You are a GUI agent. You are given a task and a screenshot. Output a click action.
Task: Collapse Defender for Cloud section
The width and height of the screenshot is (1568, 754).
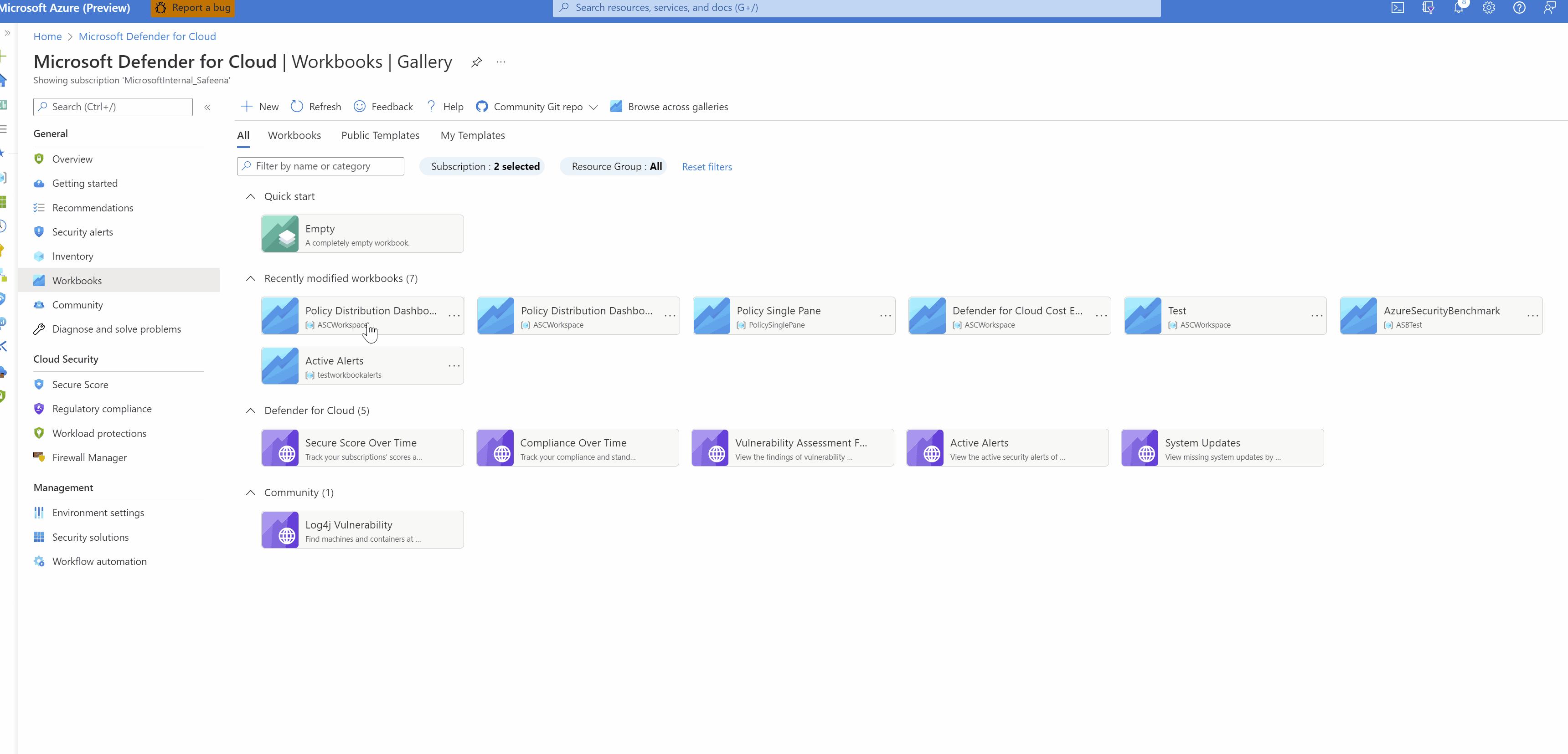[x=251, y=411]
